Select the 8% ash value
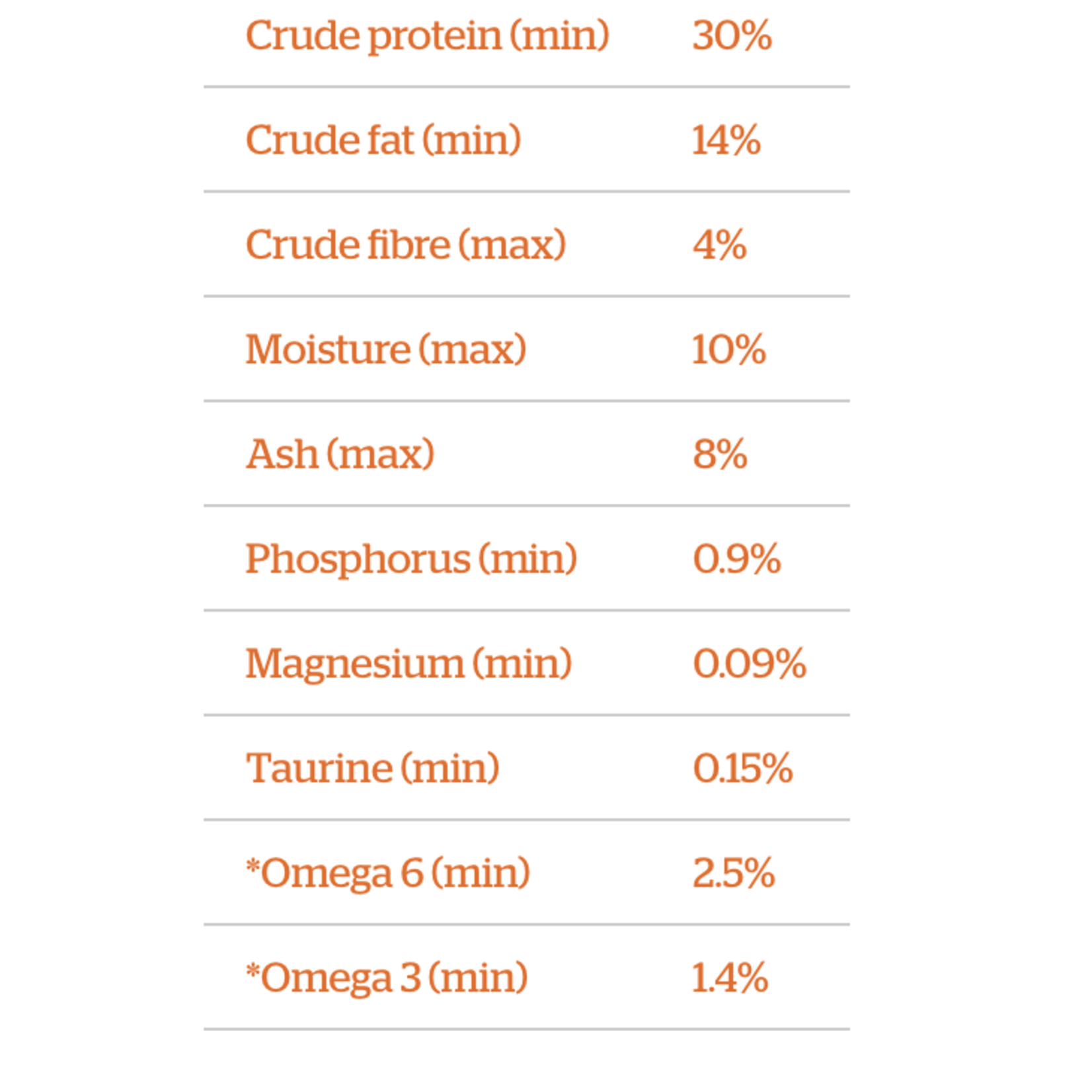The width and height of the screenshot is (1092, 1092). (720, 454)
